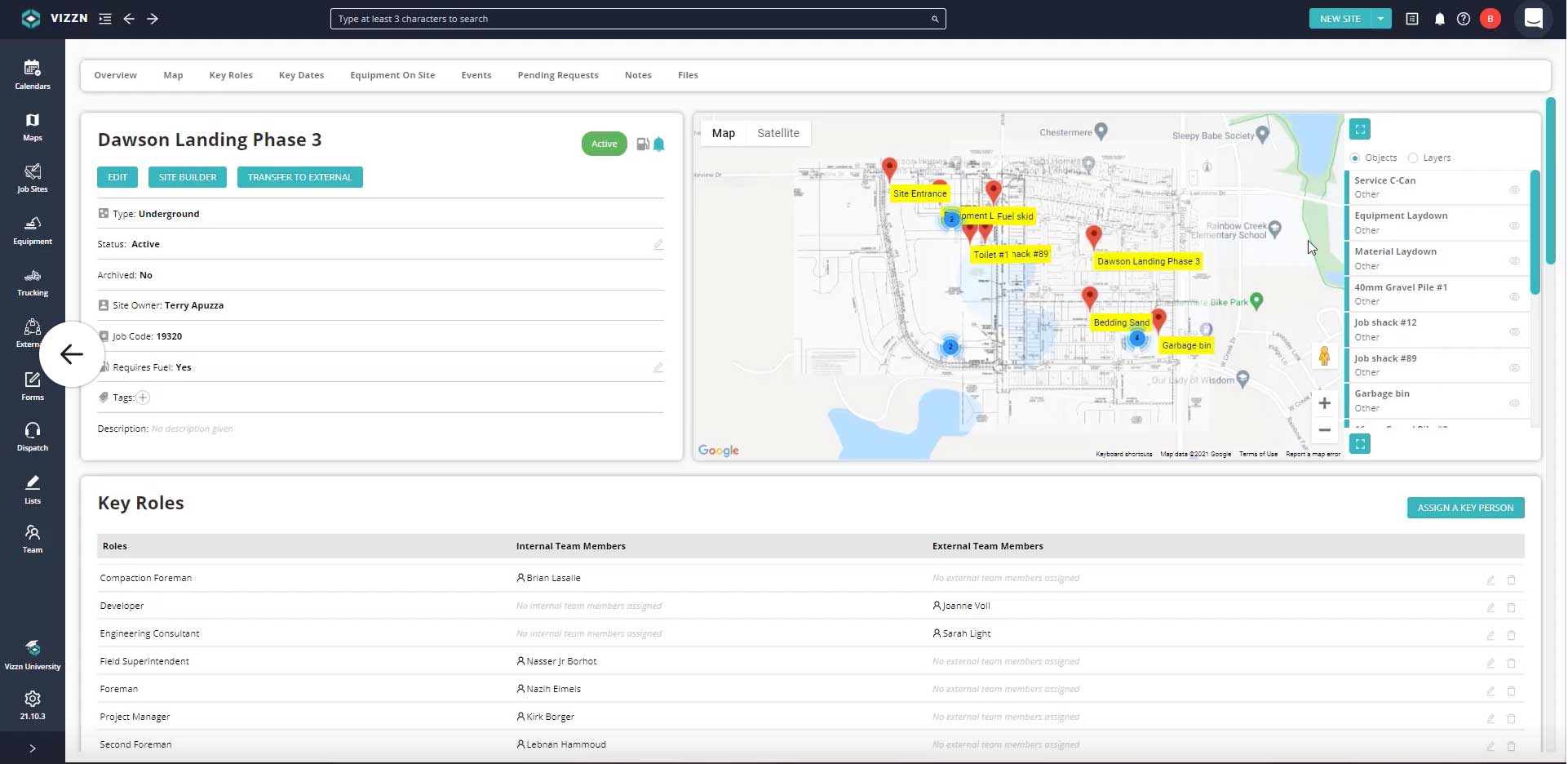The image size is (1568, 764).
Task: Open the Calendars section in the sidebar
Action: coord(32,73)
